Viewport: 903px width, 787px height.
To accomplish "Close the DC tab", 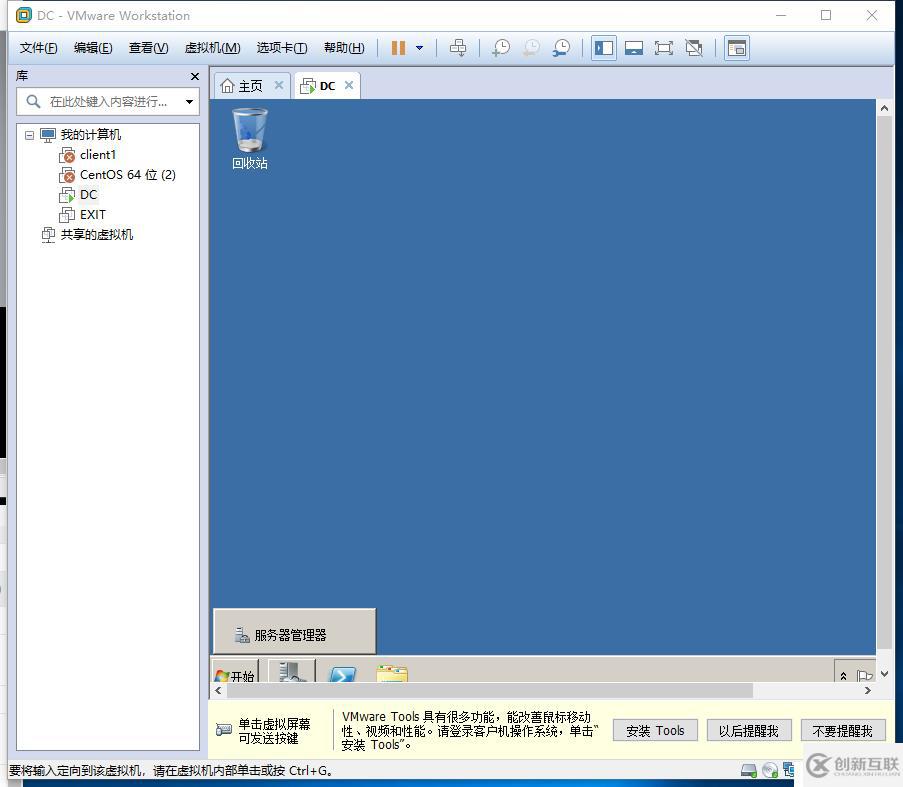I will tap(349, 85).
